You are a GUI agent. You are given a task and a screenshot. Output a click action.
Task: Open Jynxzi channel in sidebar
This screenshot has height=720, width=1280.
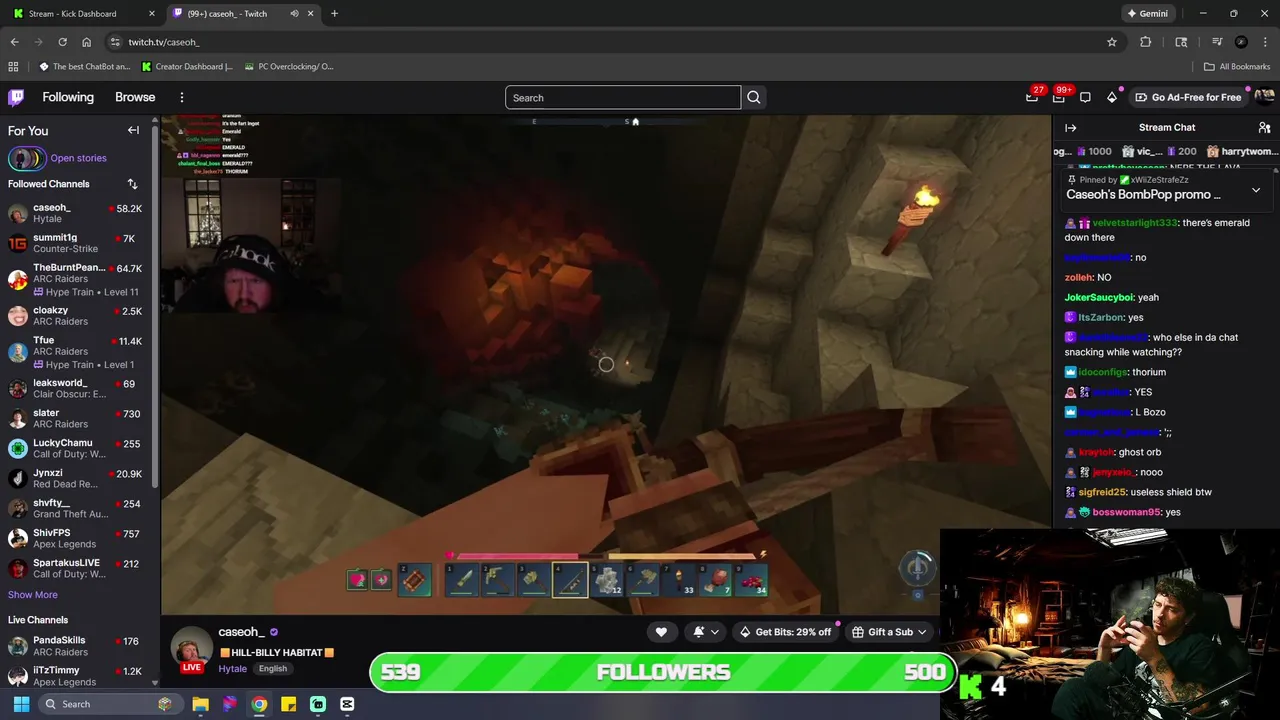tap(76, 478)
